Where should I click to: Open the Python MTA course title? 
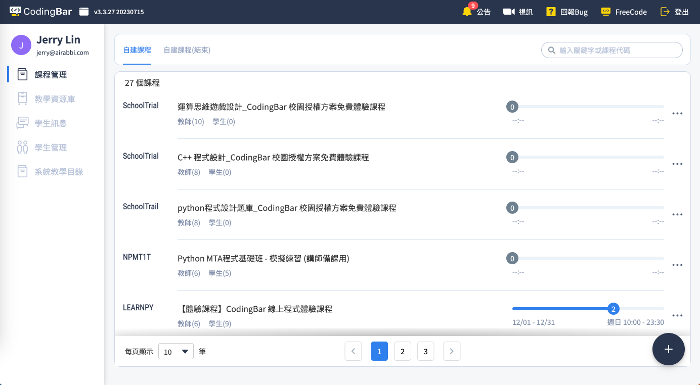click(x=263, y=258)
